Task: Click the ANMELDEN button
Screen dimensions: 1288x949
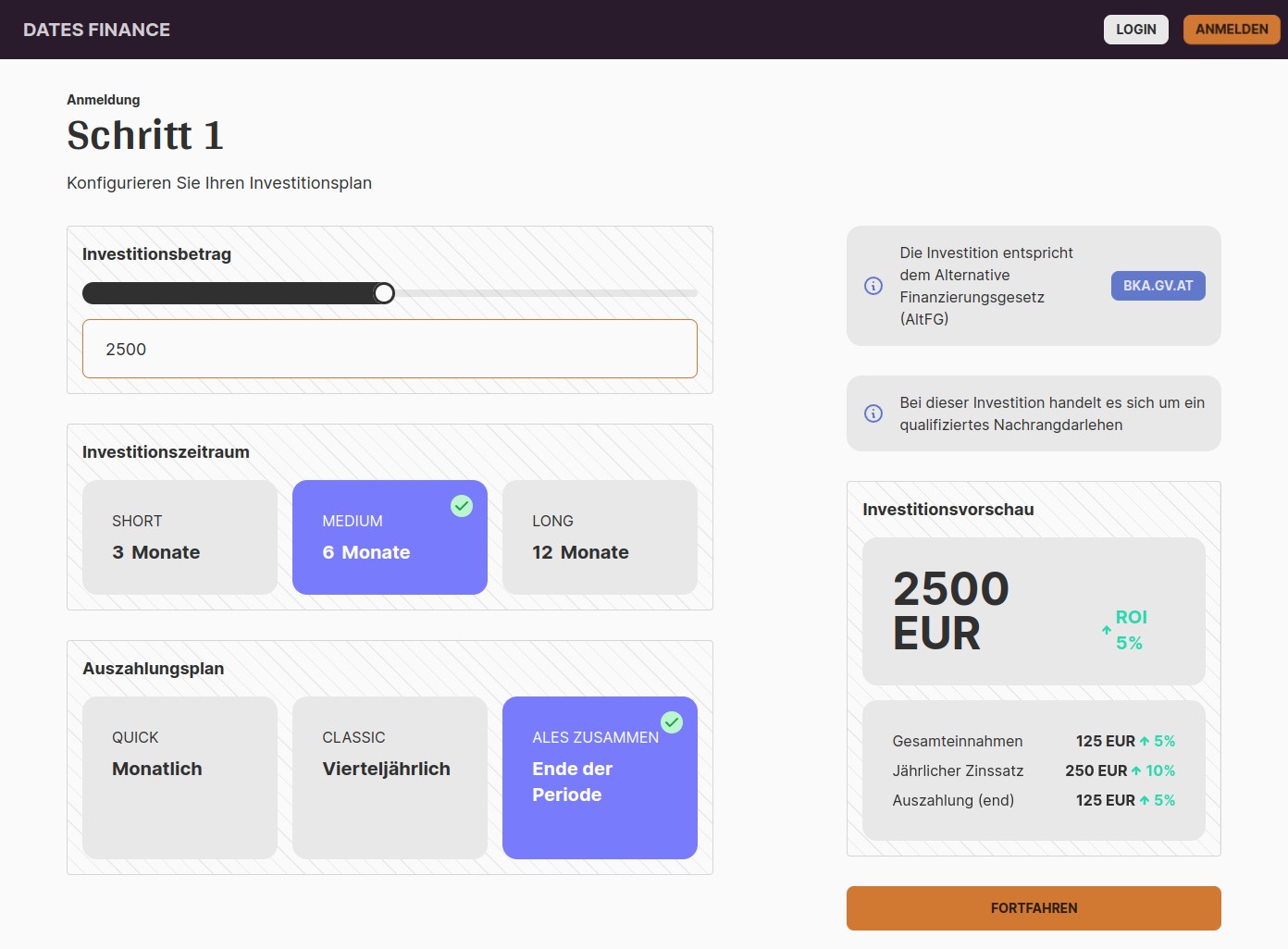Action: point(1232,29)
